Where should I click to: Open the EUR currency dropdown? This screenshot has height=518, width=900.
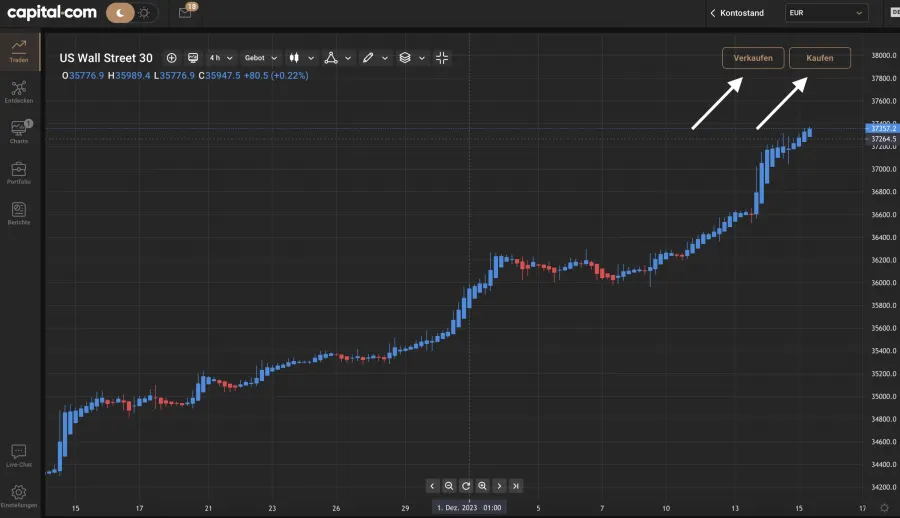pos(825,13)
